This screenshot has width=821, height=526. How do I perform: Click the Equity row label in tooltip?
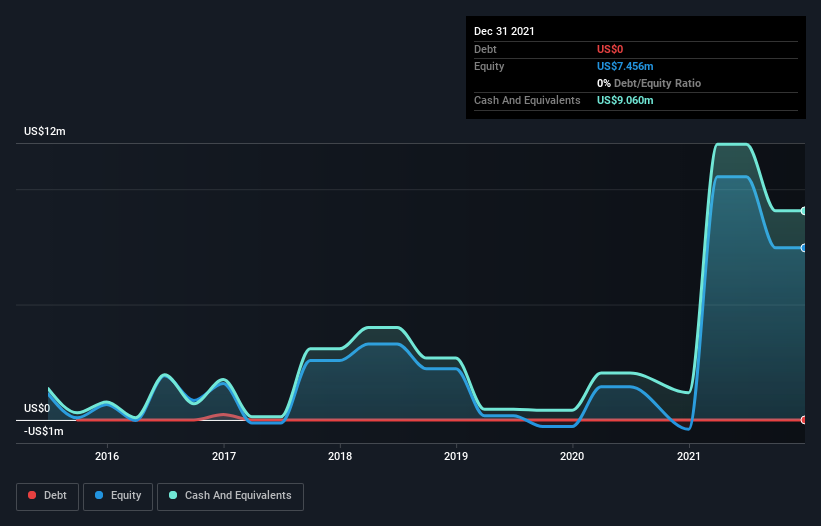tap(489, 66)
